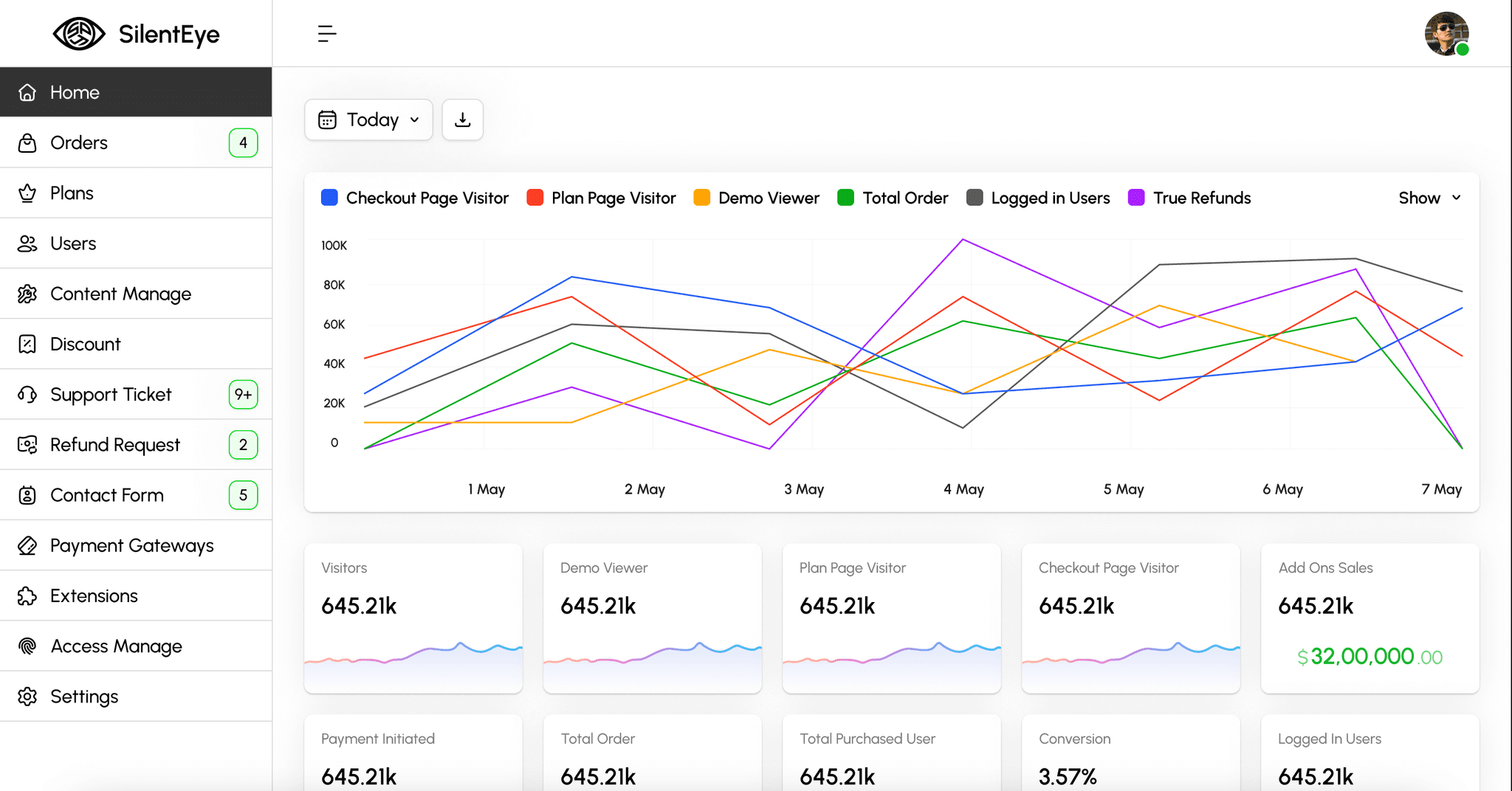
Task: Click the Support Ticket headset icon
Action: pyautogui.click(x=27, y=395)
